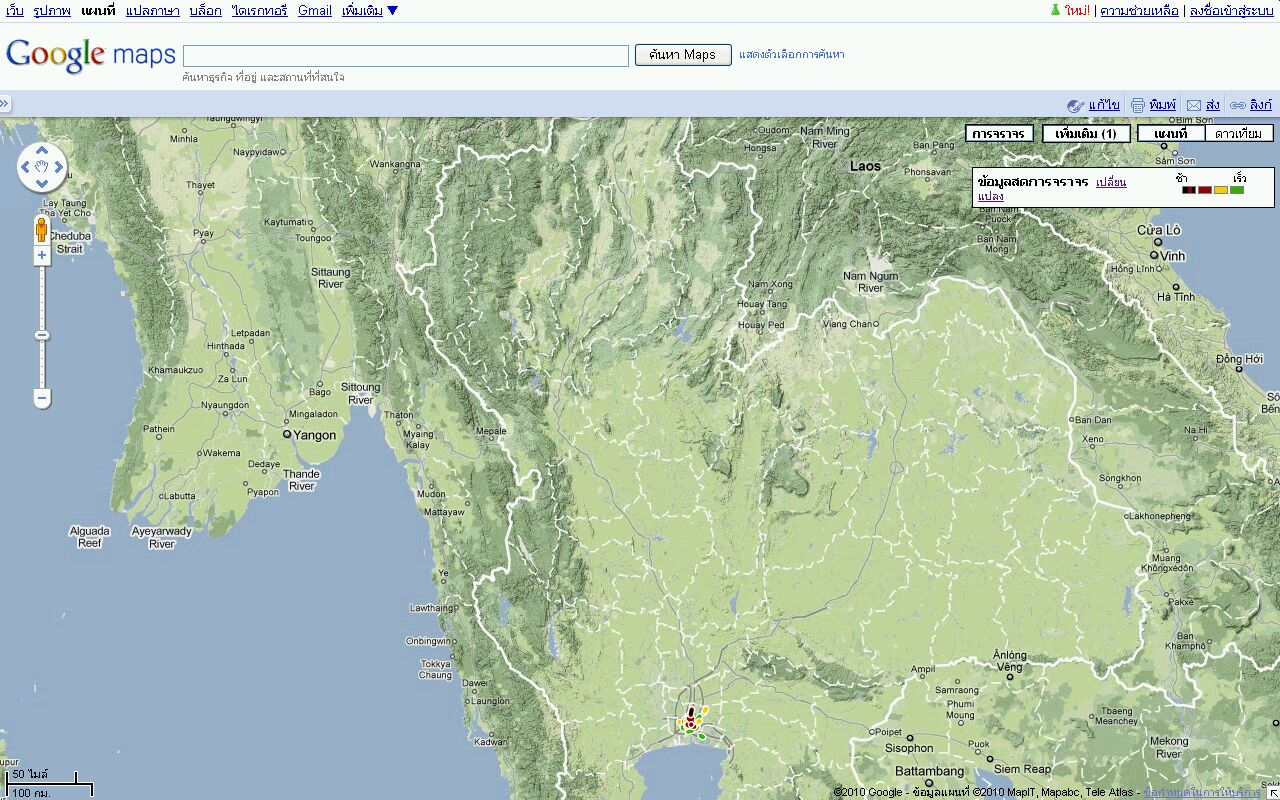Click the ค้นหา Maps search button
Screen dimensions: 1280x800
click(x=683, y=55)
